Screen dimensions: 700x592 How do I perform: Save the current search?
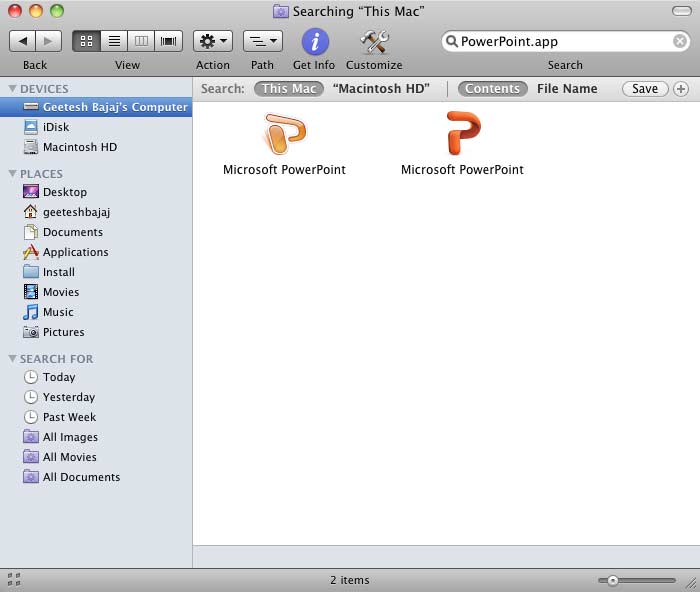[x=645, y=89]
